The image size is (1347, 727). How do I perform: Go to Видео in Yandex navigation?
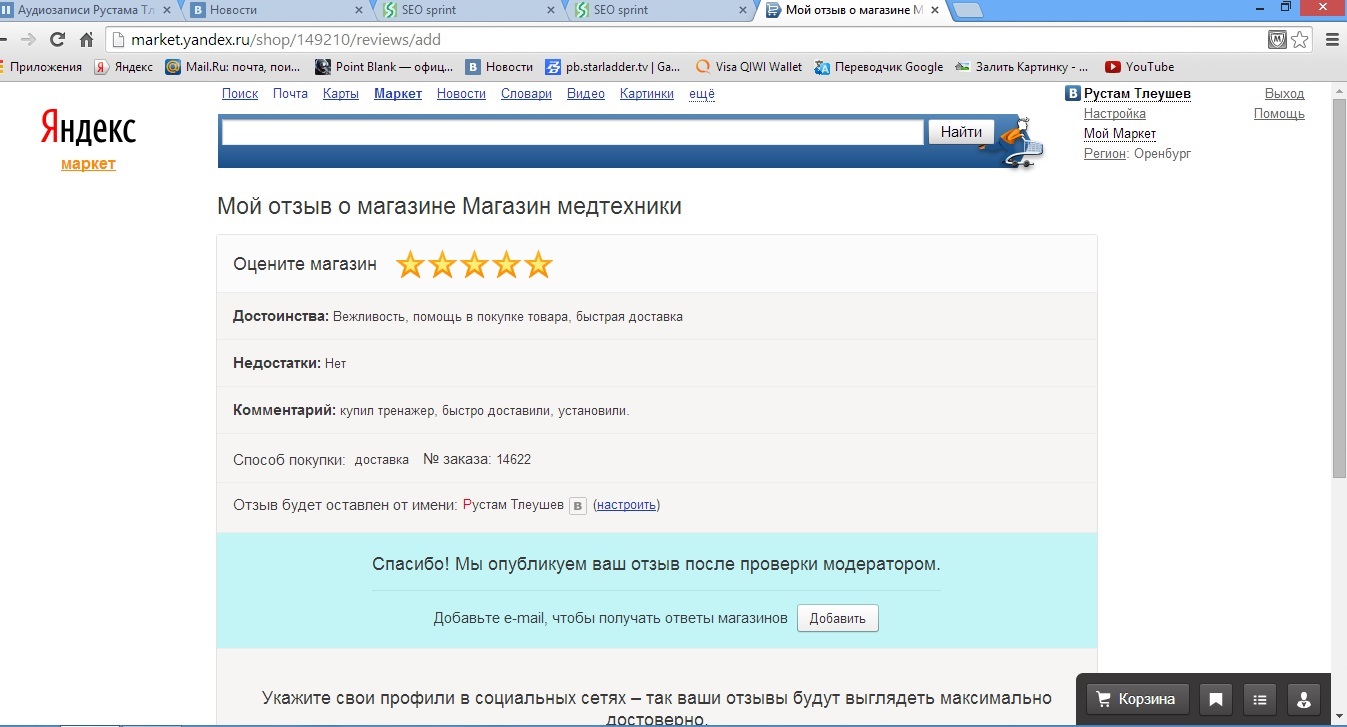coord(586,93)
